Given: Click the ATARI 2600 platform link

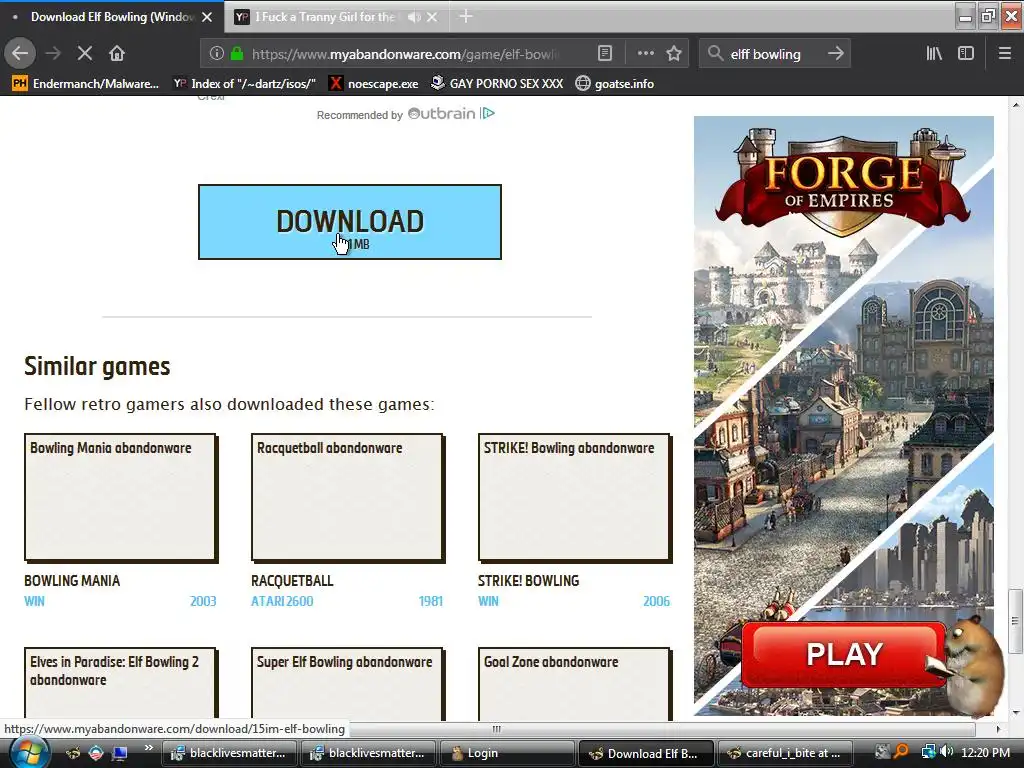Looking at the screenshot, I should (x=282, y=601).
